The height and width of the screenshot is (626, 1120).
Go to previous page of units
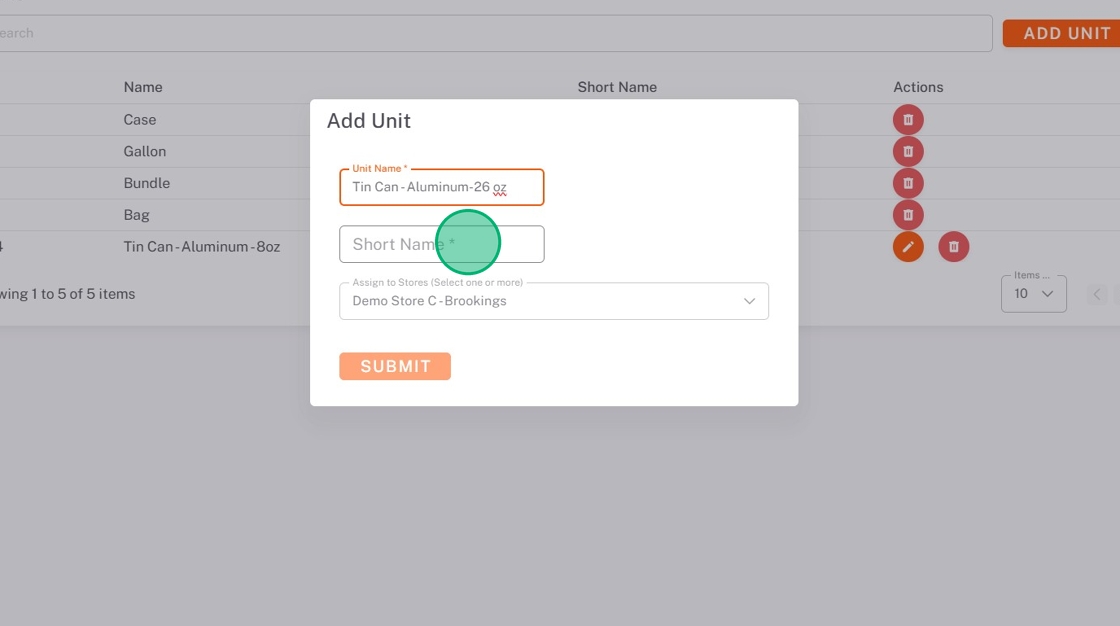(x=1097, y=294)
